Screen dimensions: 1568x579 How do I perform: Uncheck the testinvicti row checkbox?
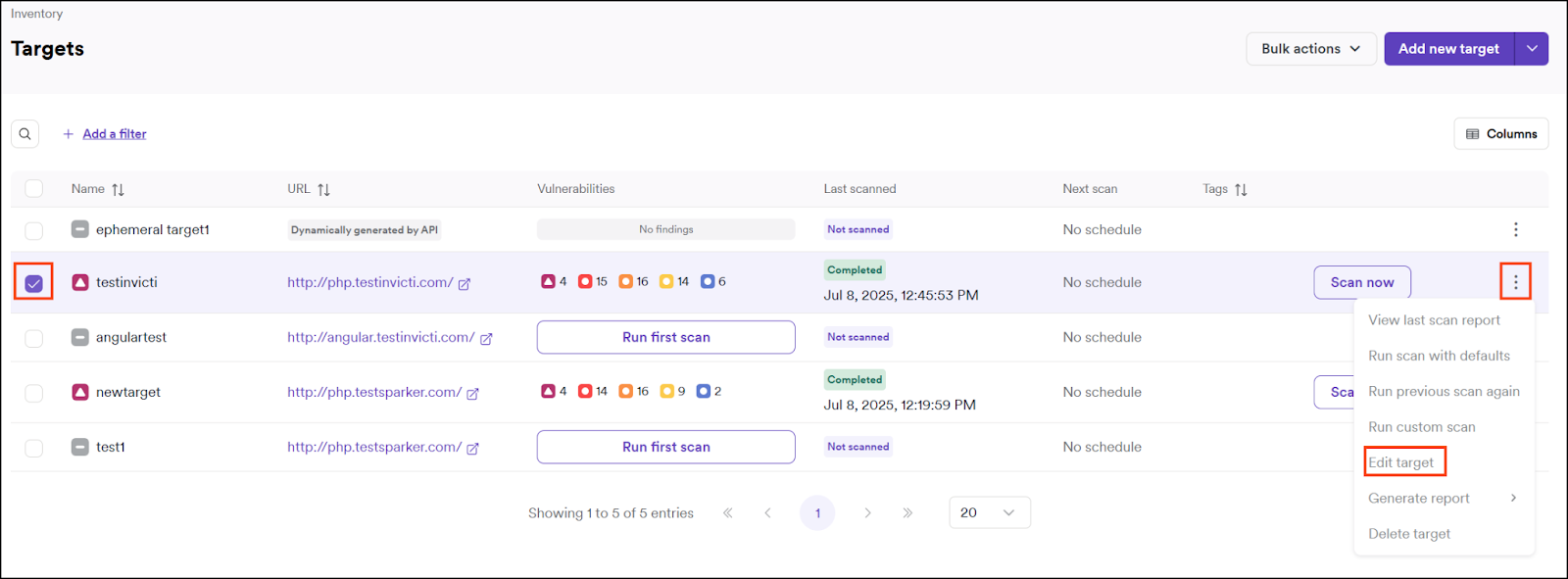point(34,283)
